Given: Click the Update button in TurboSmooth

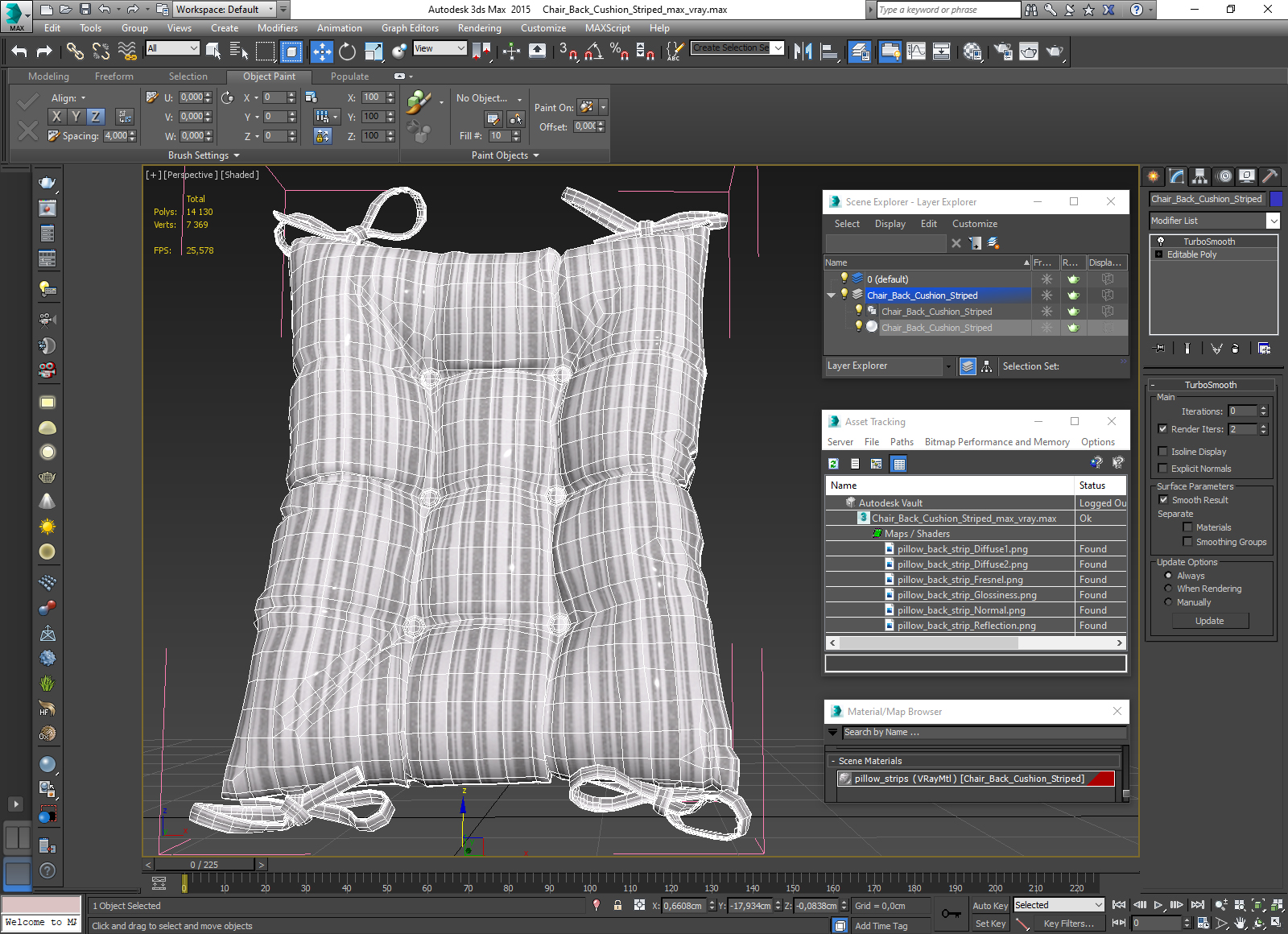Looking at the screenshot, I should (1210, 621).
